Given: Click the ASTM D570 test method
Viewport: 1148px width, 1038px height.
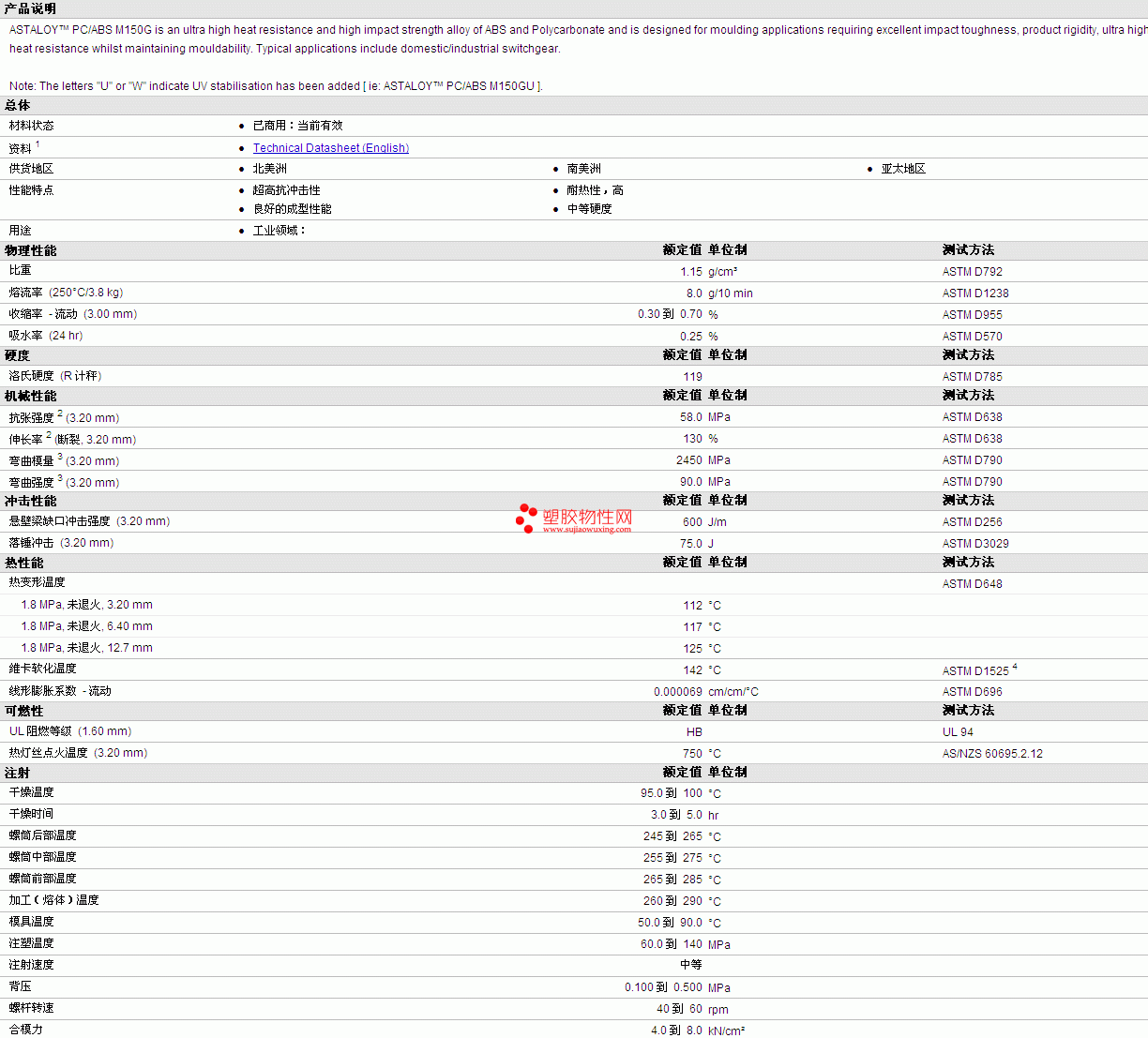Looking at the screenshot, I should [x=973, y=337].
